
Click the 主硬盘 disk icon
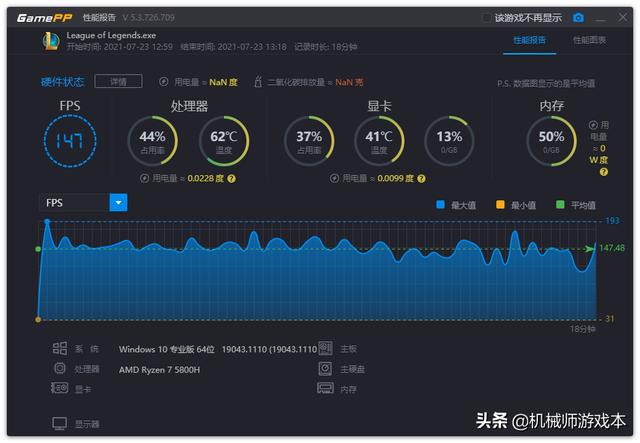[x=325, y=369]
